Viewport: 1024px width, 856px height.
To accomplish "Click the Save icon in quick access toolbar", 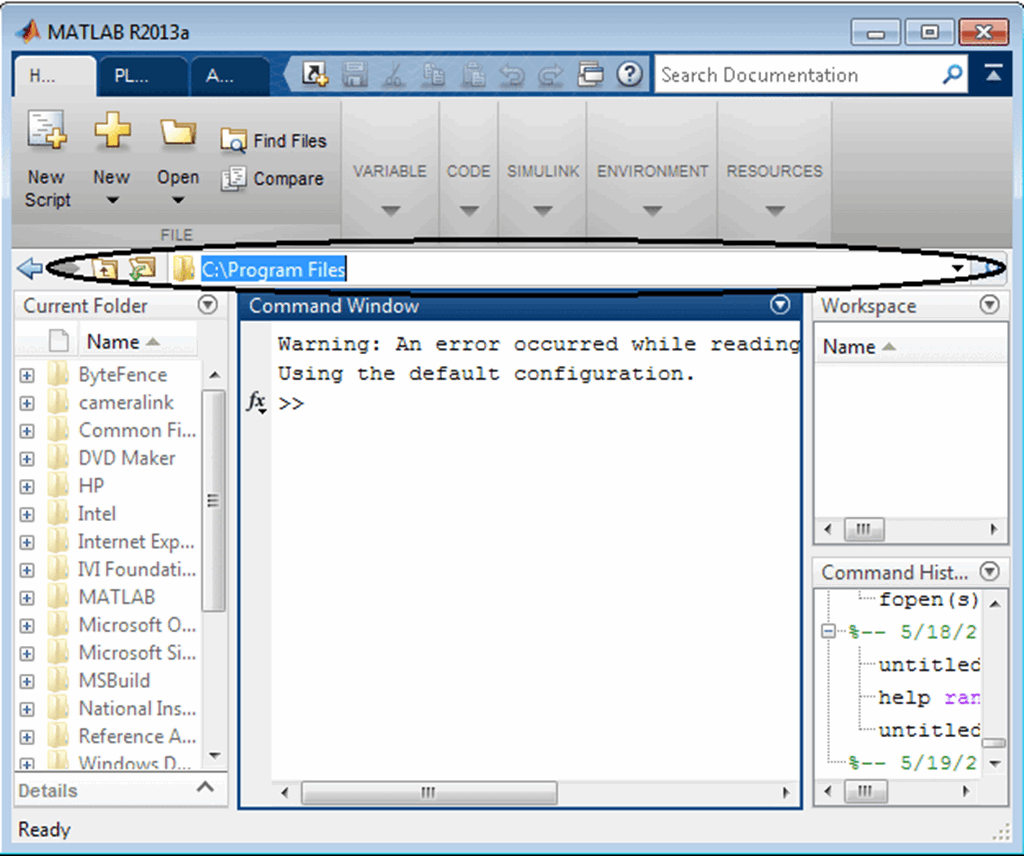I will point(356,74).
